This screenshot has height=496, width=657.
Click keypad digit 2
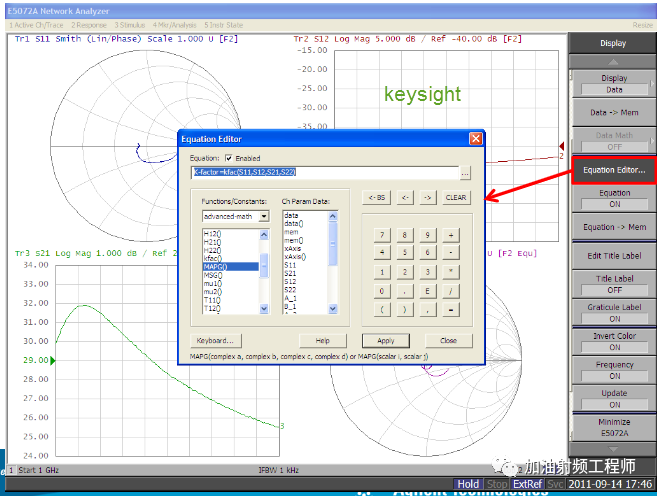(404, 272)
